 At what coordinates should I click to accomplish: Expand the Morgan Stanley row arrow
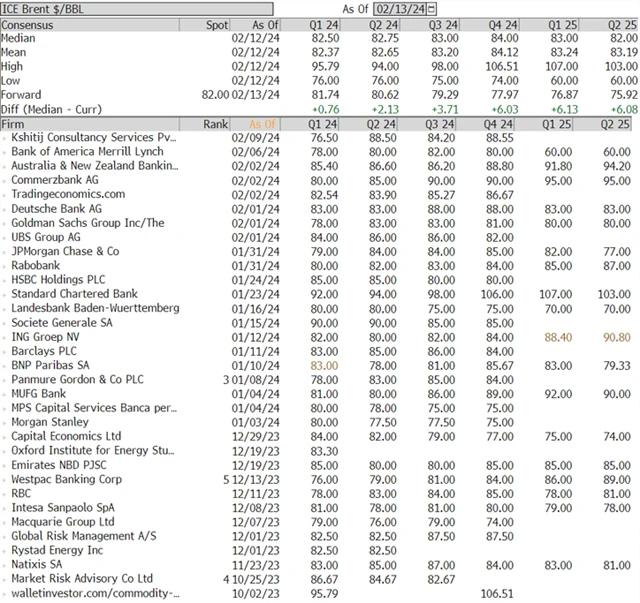pyautogui.click(x=5, y=422)
